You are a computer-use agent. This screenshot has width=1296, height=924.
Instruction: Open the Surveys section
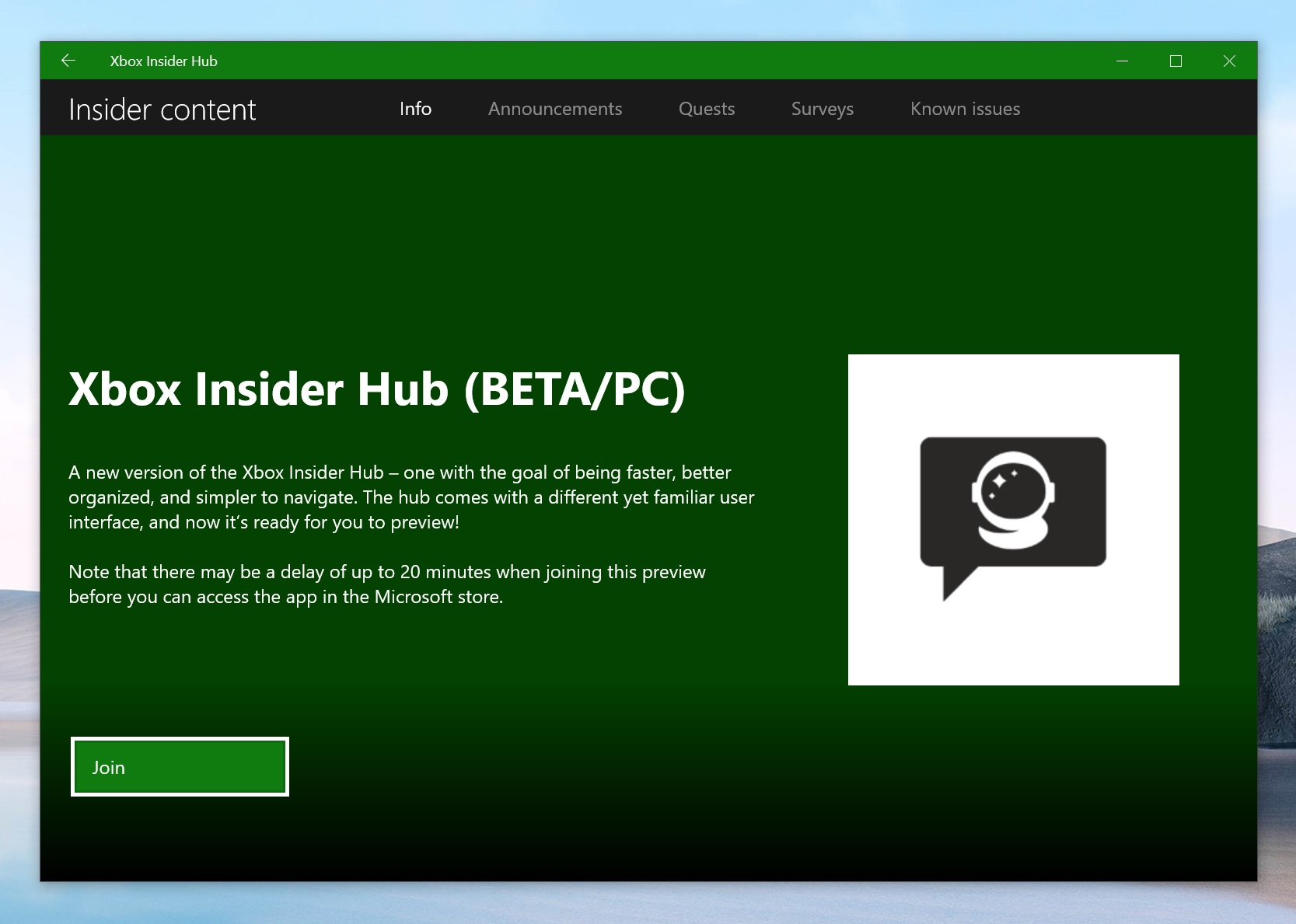[x=822, y=109]
